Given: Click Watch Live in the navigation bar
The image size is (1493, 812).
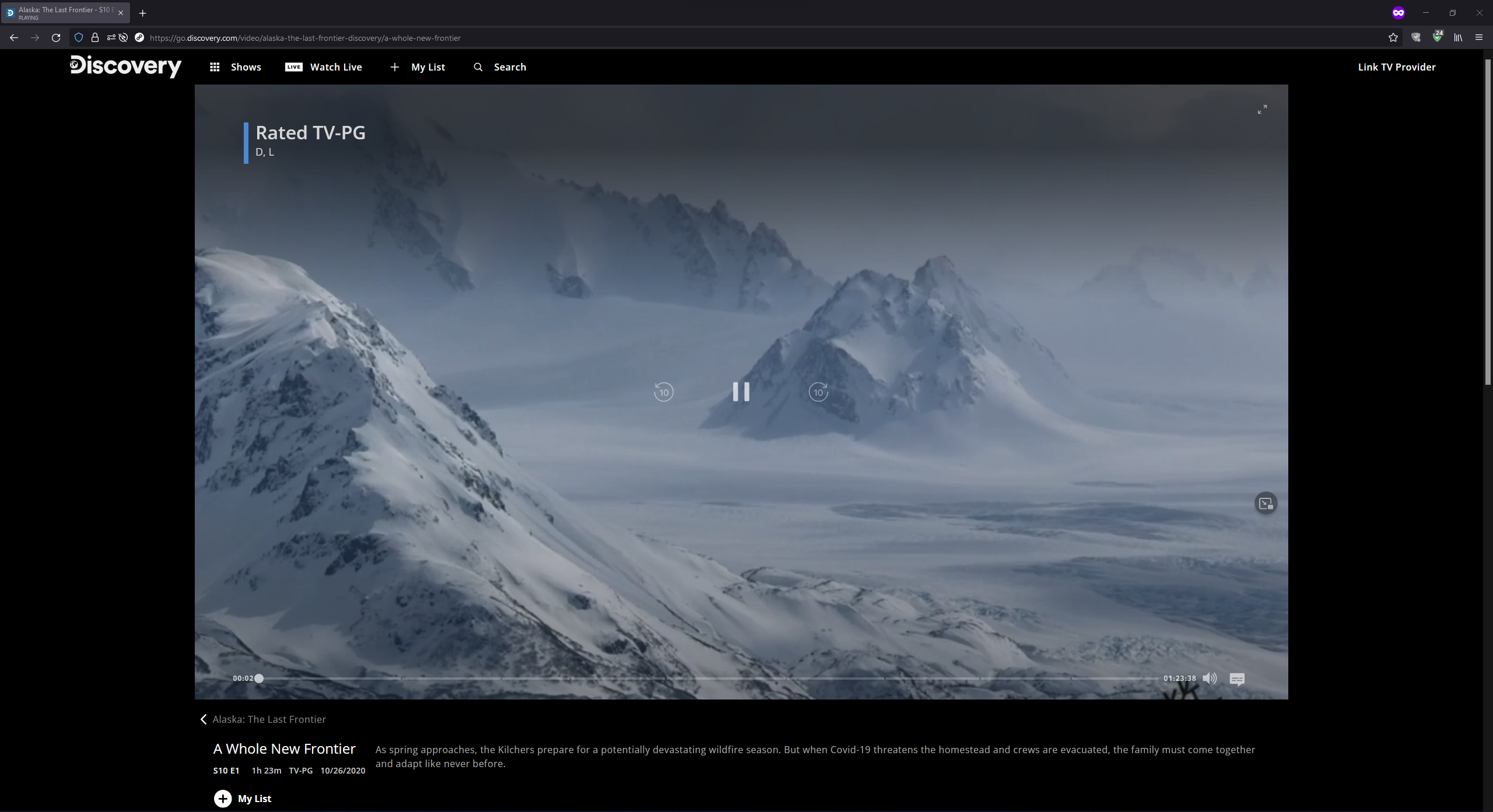Looking at the screenshot, I should (x=324, y=67).
